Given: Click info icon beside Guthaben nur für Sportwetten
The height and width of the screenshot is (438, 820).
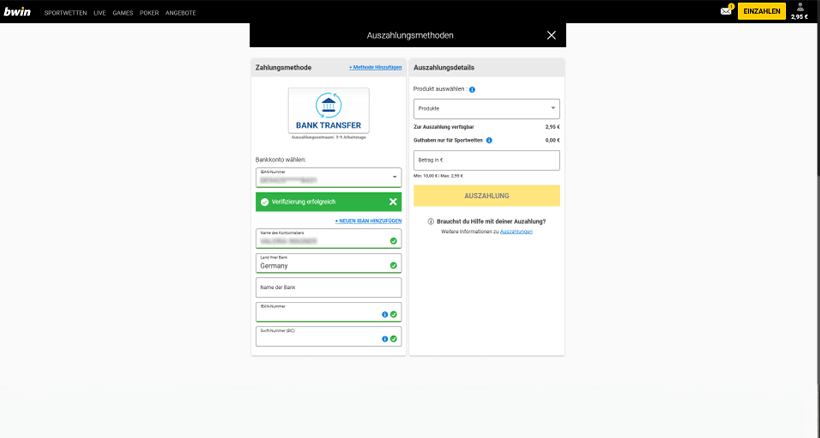Looking at the screenshot, I should 489,140.
